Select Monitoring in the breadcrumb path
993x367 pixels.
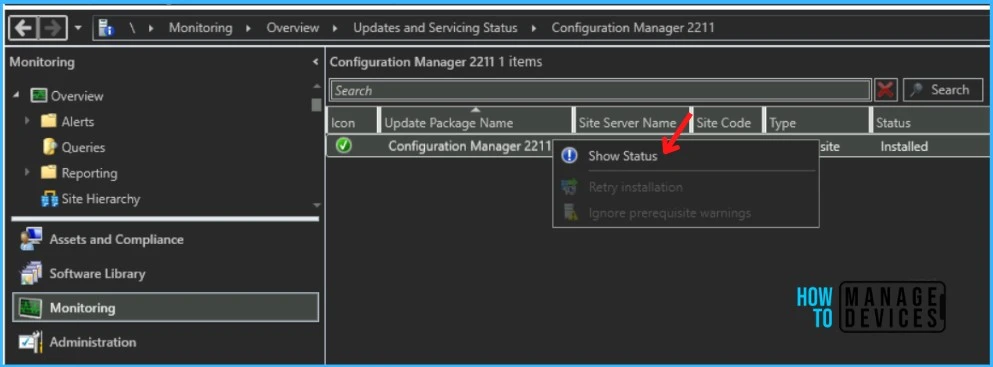click(200, 28)
